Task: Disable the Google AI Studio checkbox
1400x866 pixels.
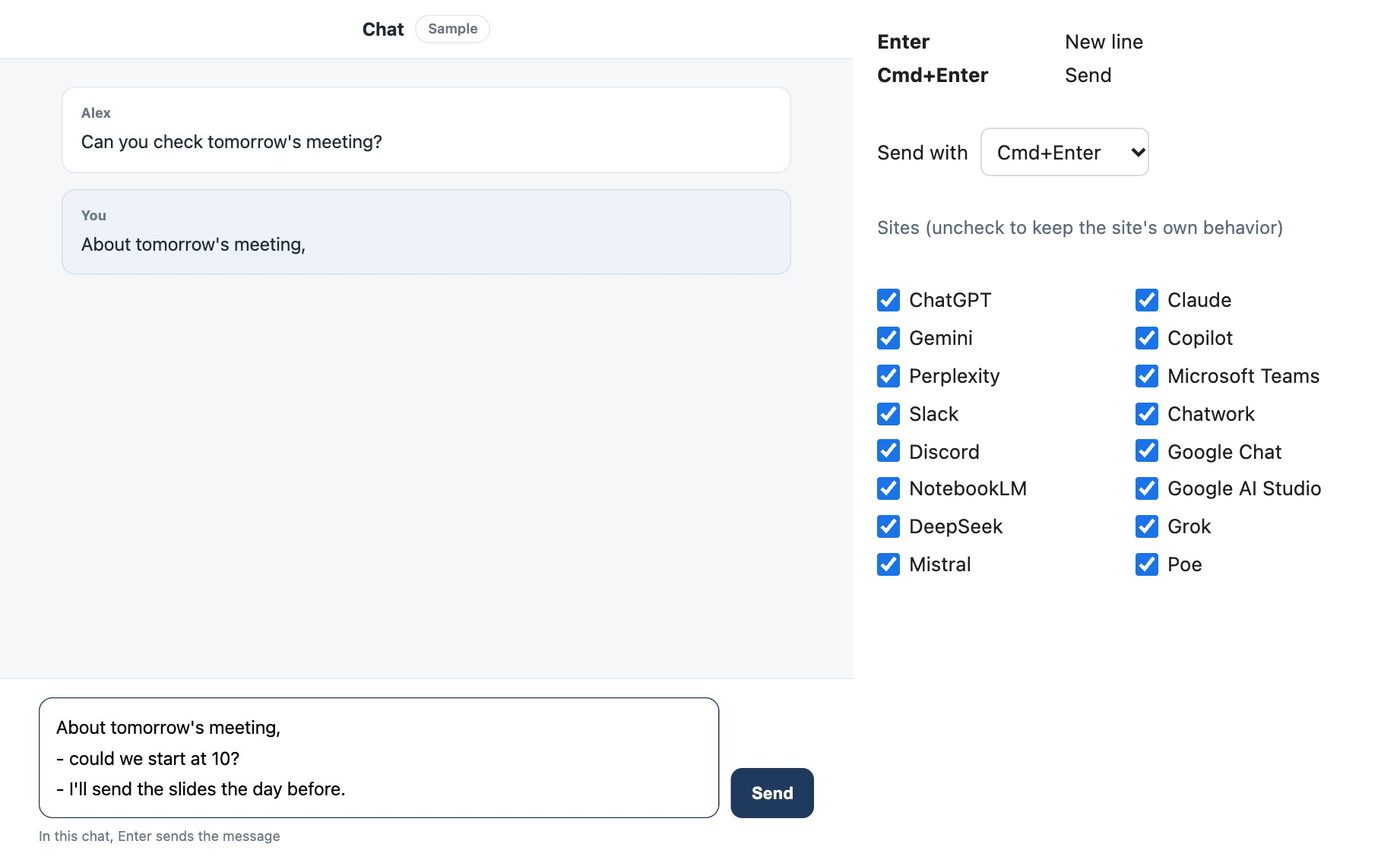Action: click(x=1147, y=489)
